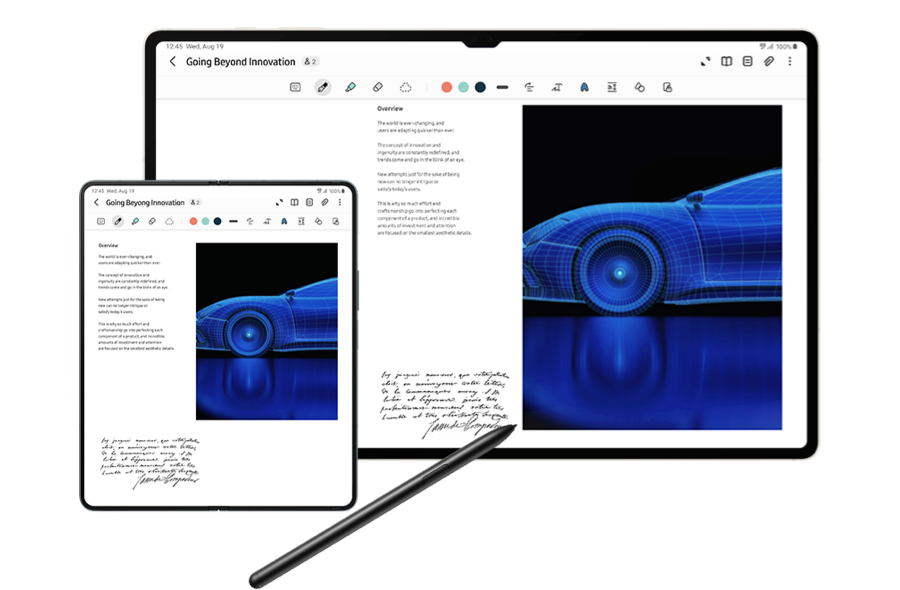Select the highlighter tool on the large tablet
This screenshot has height=590, width=900.
pos(351,88)
